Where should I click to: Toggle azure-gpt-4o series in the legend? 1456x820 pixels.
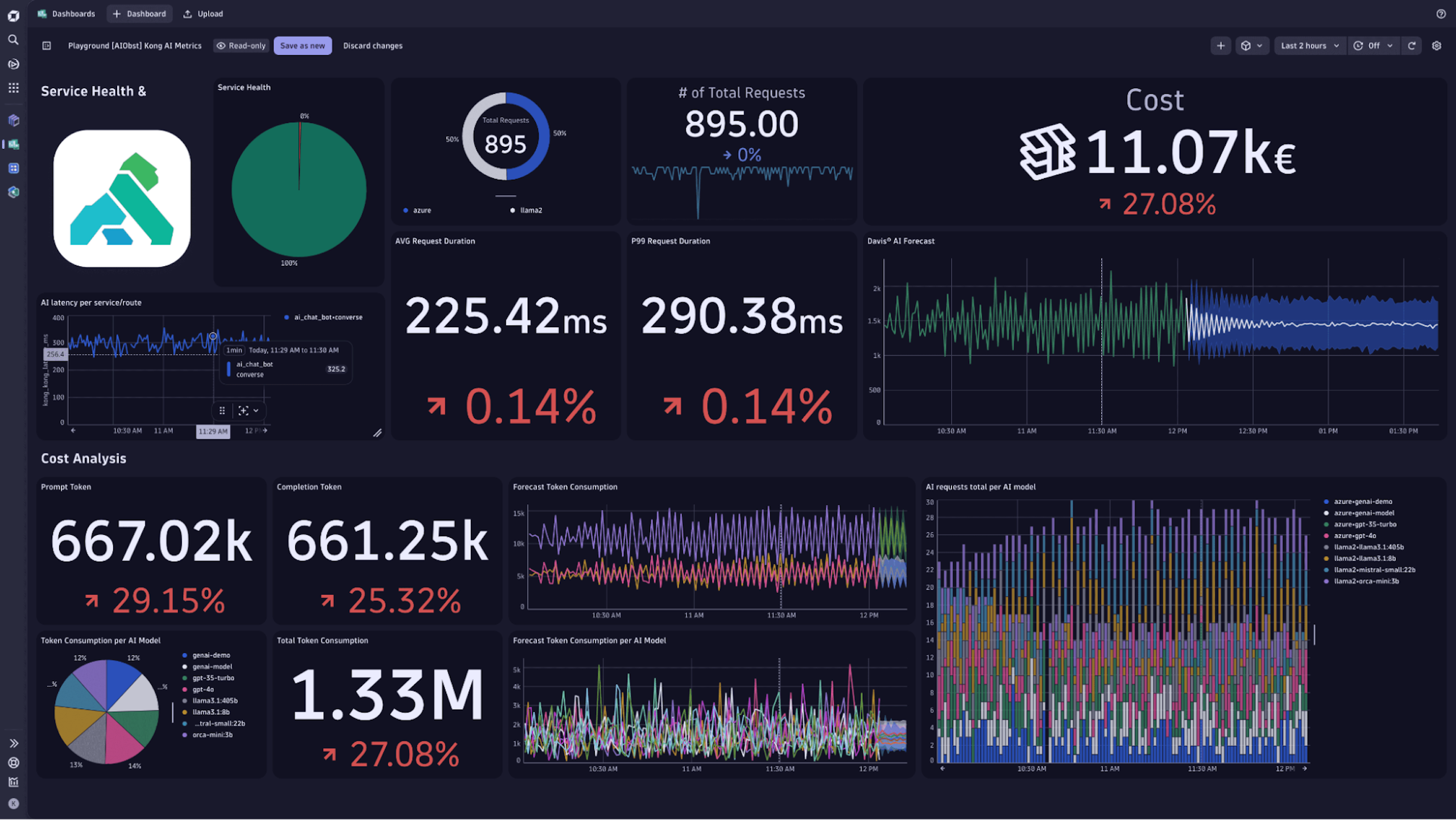(1355, 535)
